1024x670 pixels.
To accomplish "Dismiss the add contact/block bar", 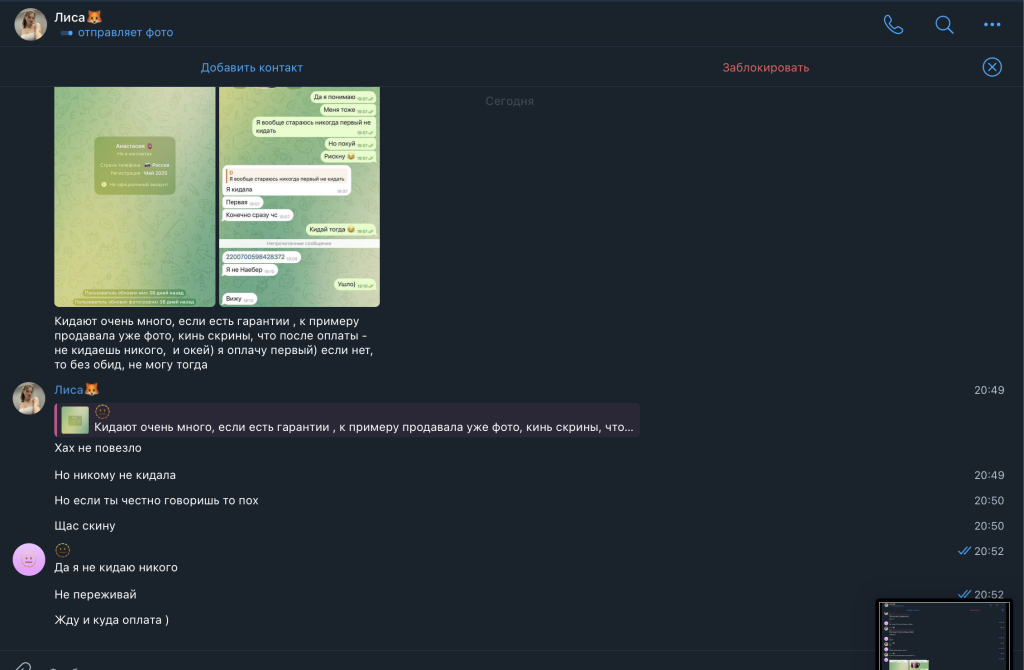I will tap(992, 67).
